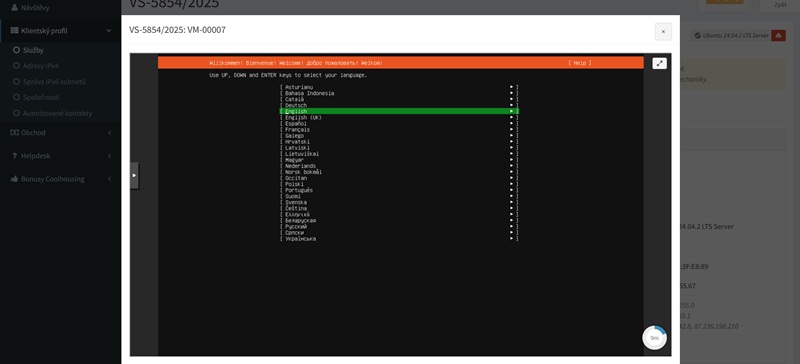
Task: Click Služby circle bullet icon
Action: tap(16, 51)
